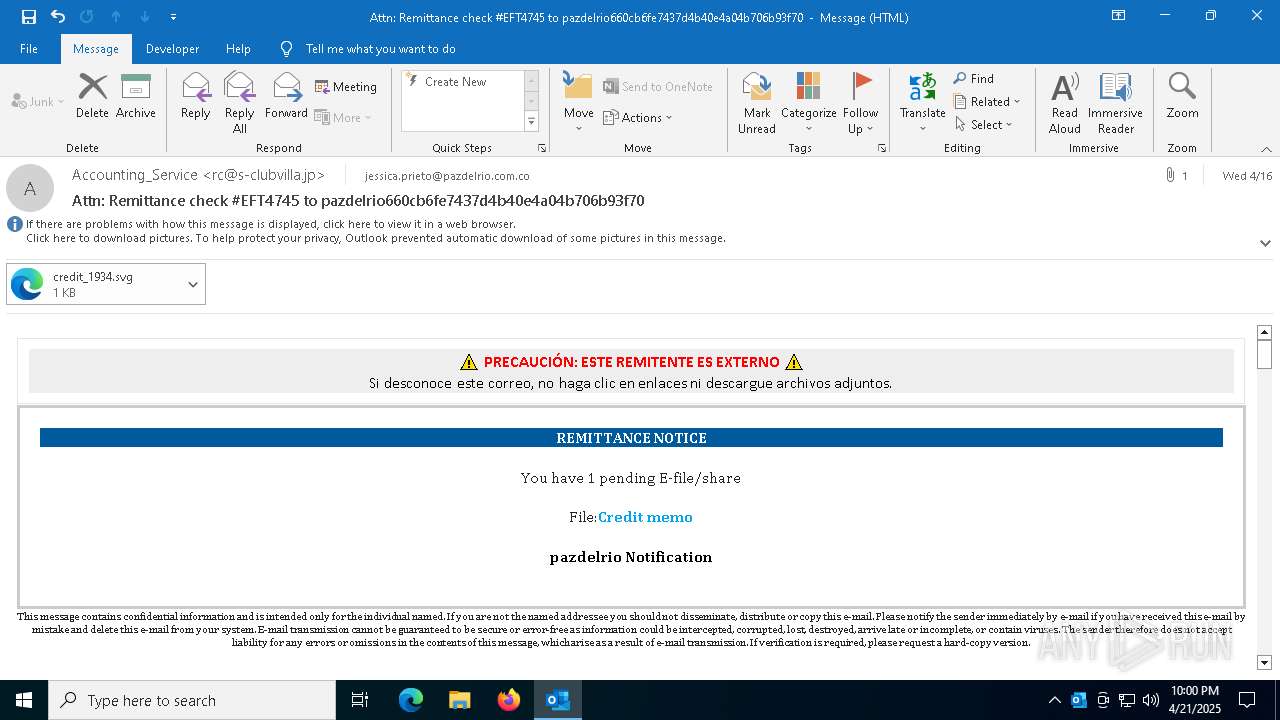The image size is (1280, 720).
Task: Expand the Quick Steps gallery
Action: (x=531, y=122)
